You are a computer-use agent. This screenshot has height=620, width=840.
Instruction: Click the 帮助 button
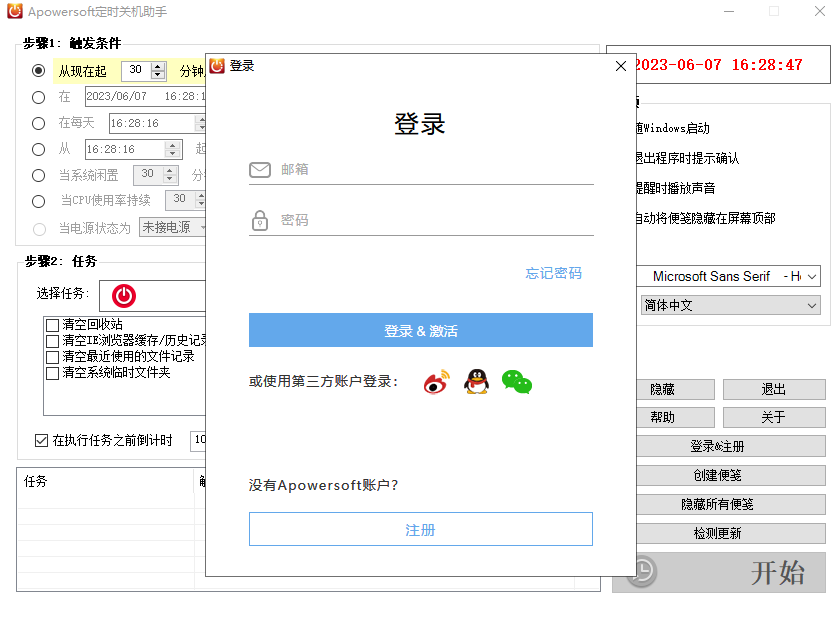tap(675, 417)
